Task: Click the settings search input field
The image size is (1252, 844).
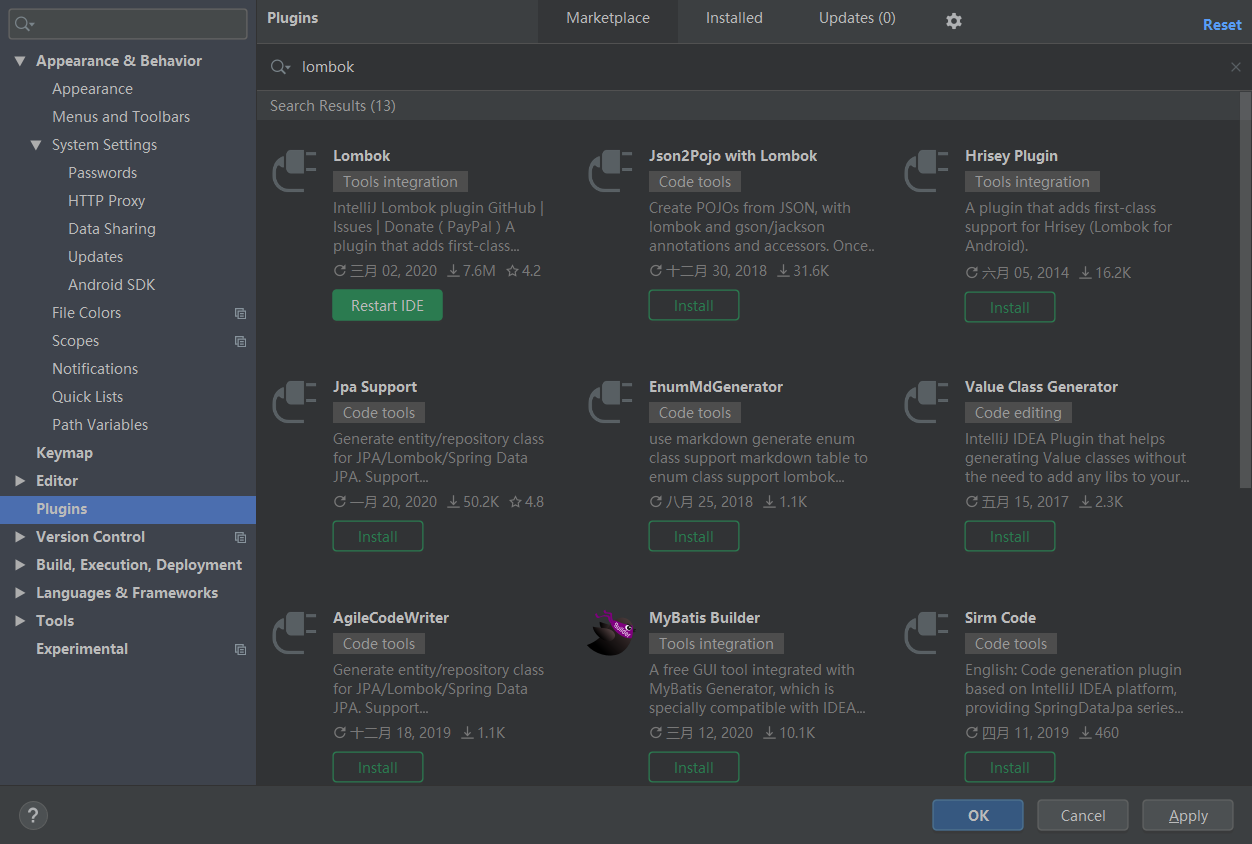Action: tap(128, 23)
